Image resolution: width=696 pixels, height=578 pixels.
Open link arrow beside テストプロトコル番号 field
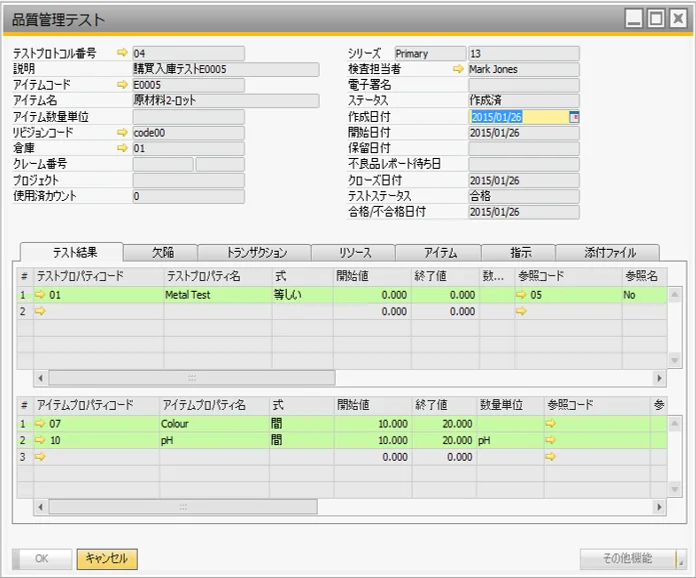(122, 53)
